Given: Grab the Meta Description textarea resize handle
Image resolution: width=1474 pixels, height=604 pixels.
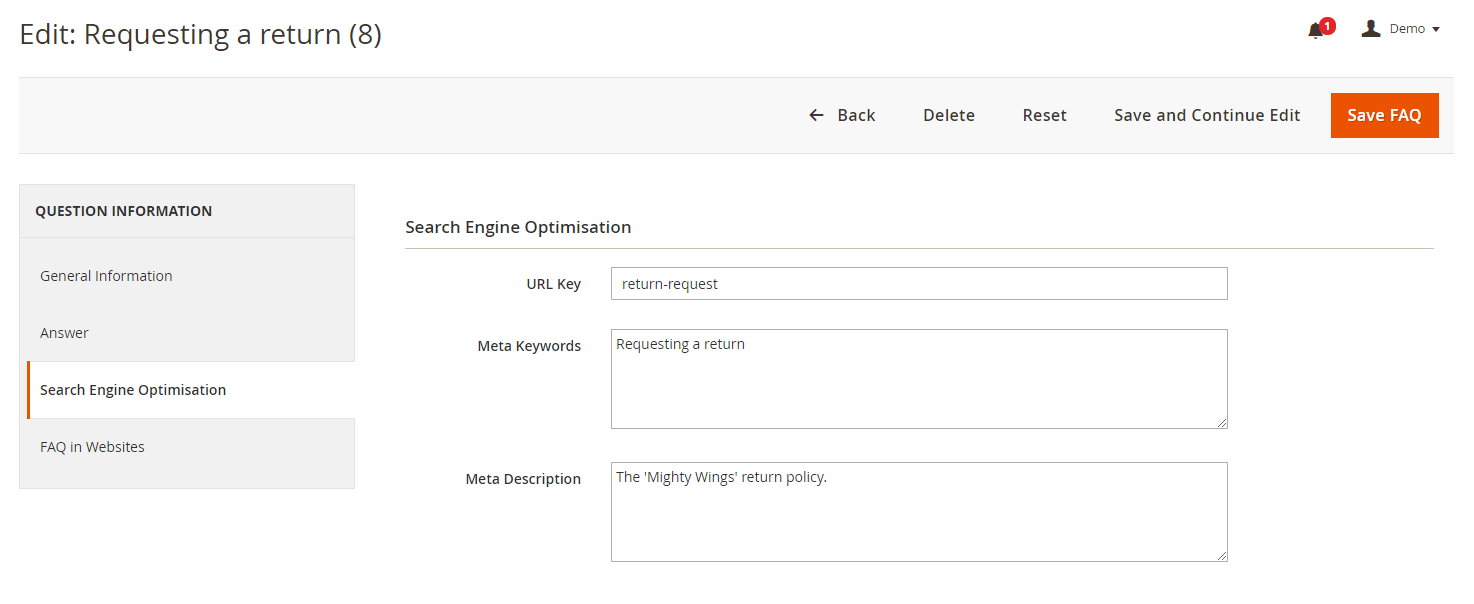Looking at the screenshot, I should click(x=1221, y=555).
